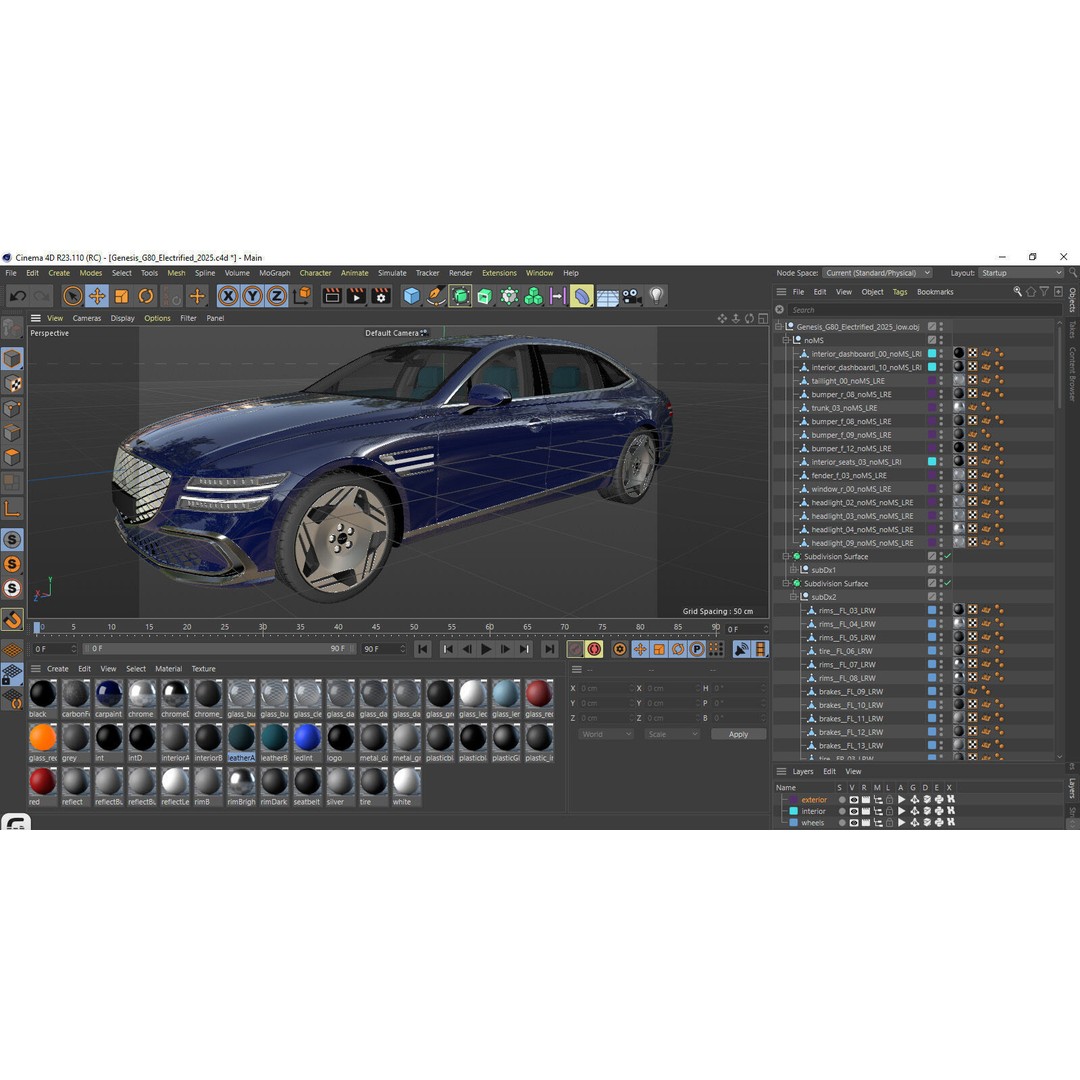Activate the Scale tool in top toolbar
The width and height of the screenshot is (1080, 1080).
[x=121, y=296]
